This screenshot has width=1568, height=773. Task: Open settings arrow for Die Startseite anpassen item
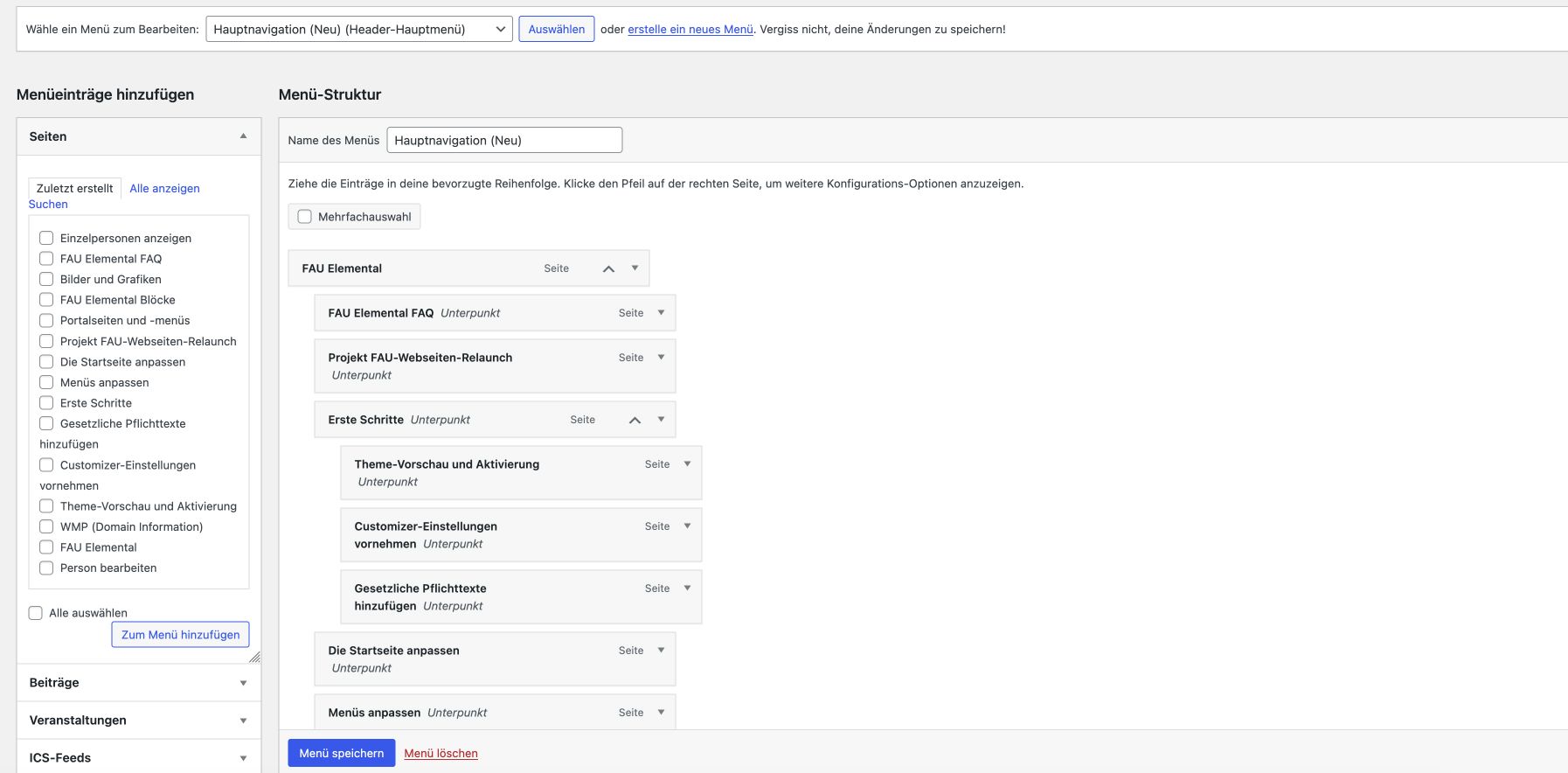click(x=661, y=651)
